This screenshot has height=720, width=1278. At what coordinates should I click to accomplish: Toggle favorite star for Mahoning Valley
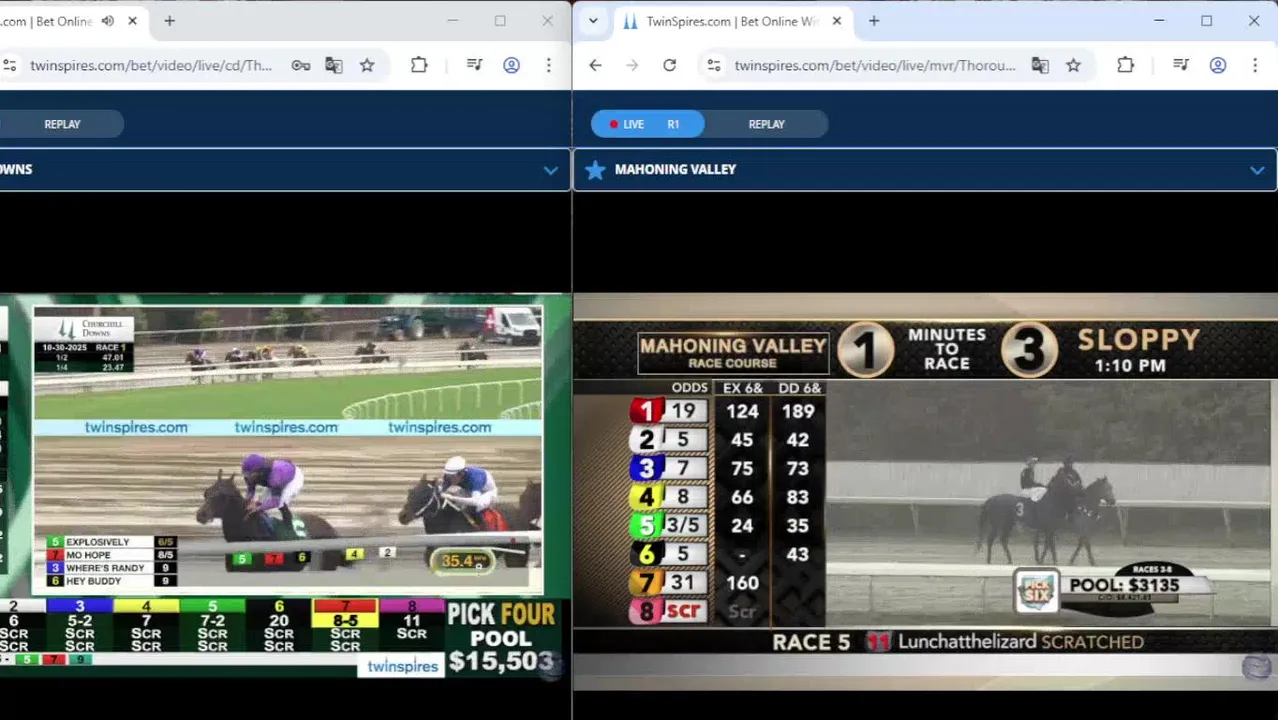595,170
